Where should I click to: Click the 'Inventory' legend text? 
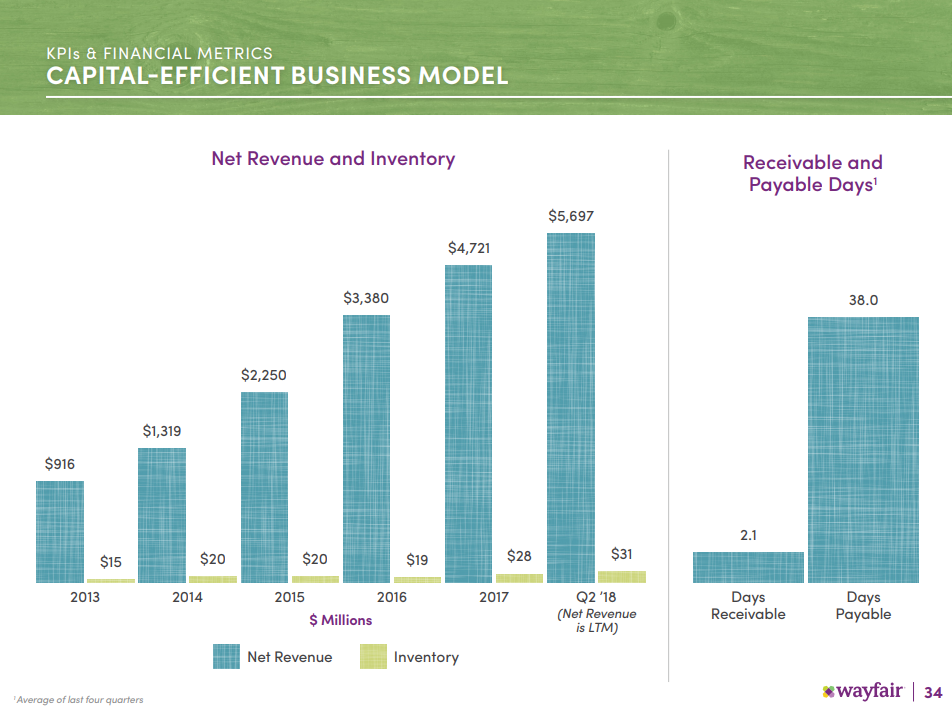coord(426,657)
